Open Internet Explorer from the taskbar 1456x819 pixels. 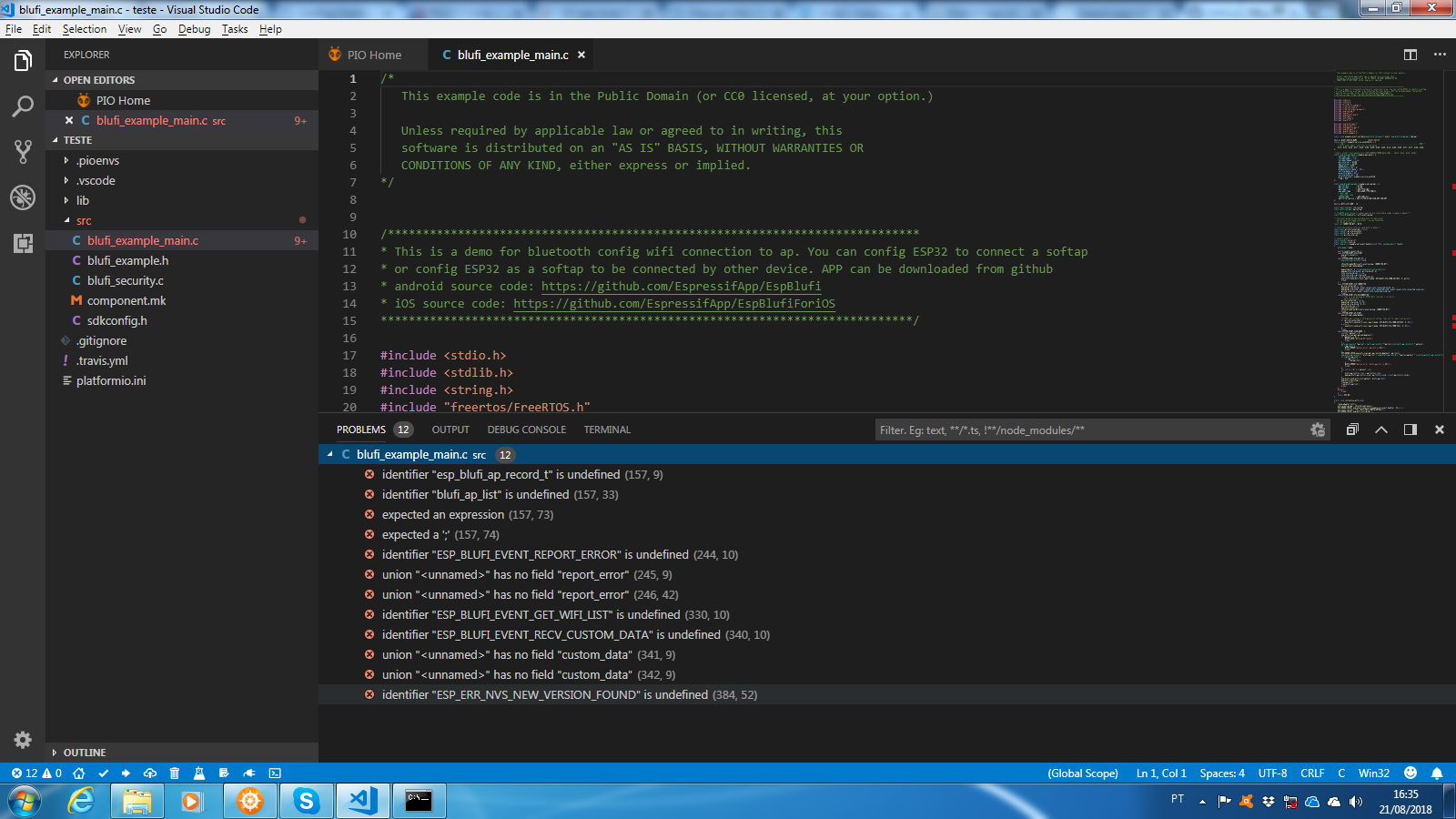coord(81,801)
